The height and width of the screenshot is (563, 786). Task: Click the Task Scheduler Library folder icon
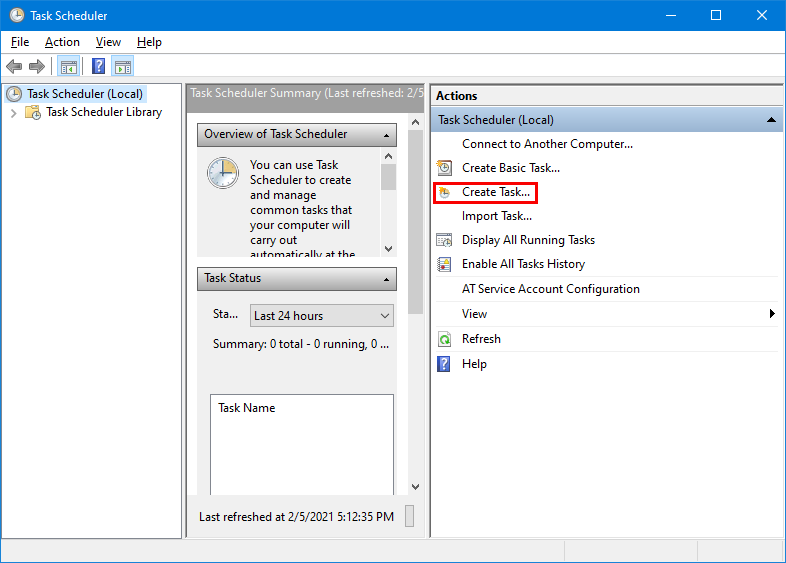point(33,112)
